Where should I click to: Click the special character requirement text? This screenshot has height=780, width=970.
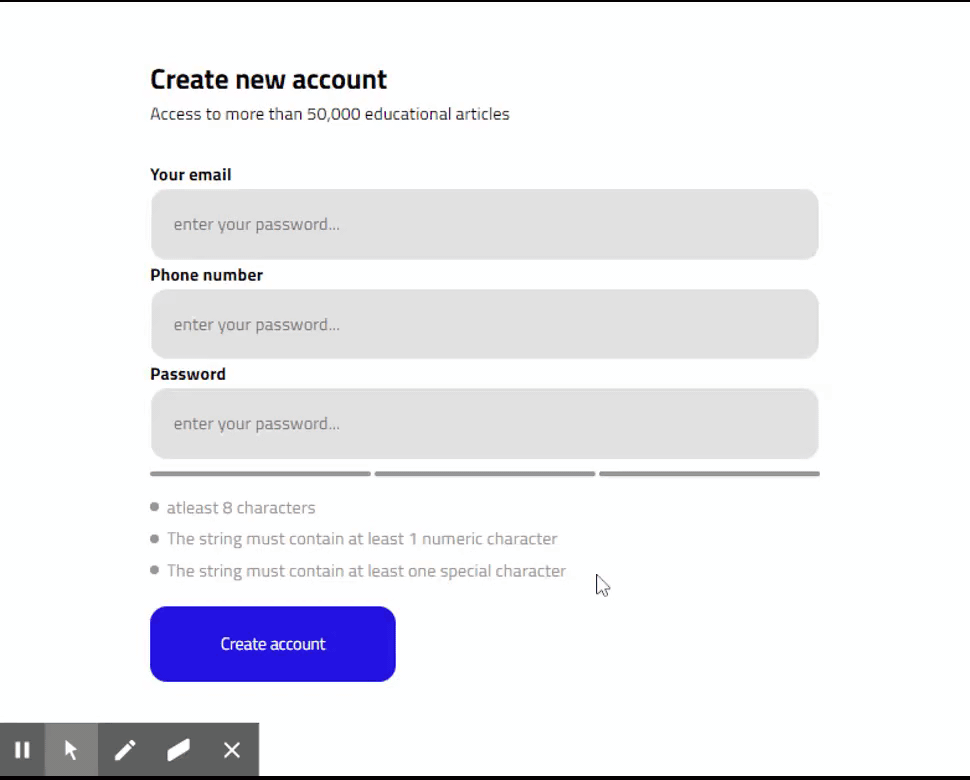[x=366, y=571]
